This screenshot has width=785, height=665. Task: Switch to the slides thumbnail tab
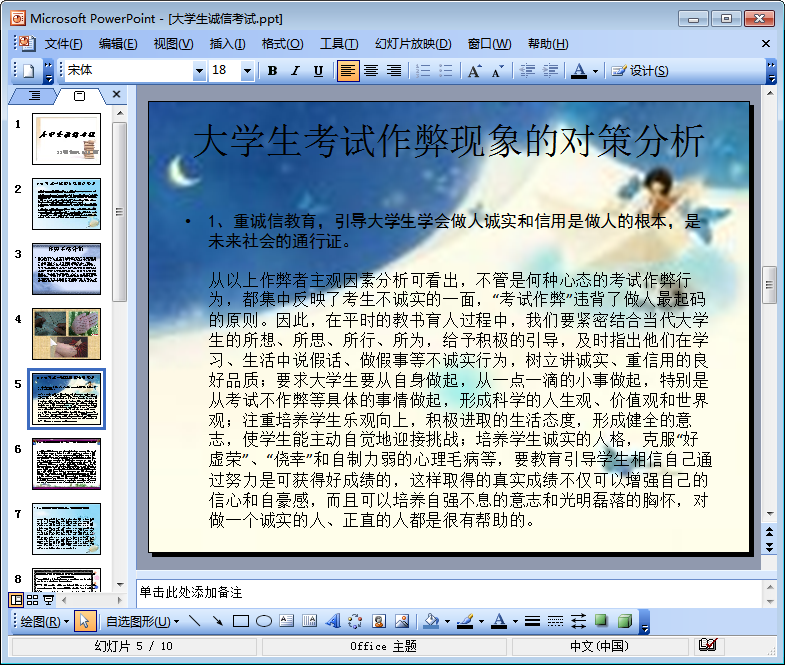(79, 95)
